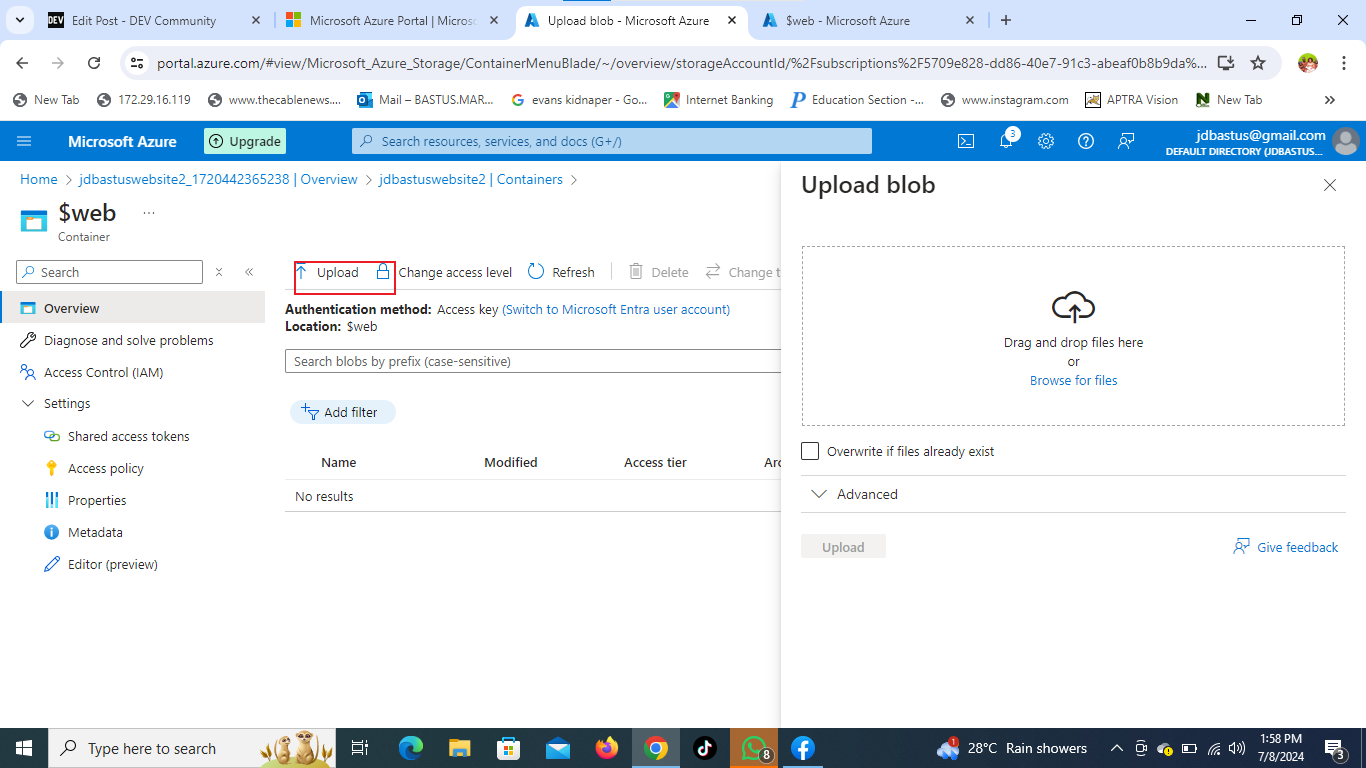Refresh the container blob list

(x=561, y=272)
